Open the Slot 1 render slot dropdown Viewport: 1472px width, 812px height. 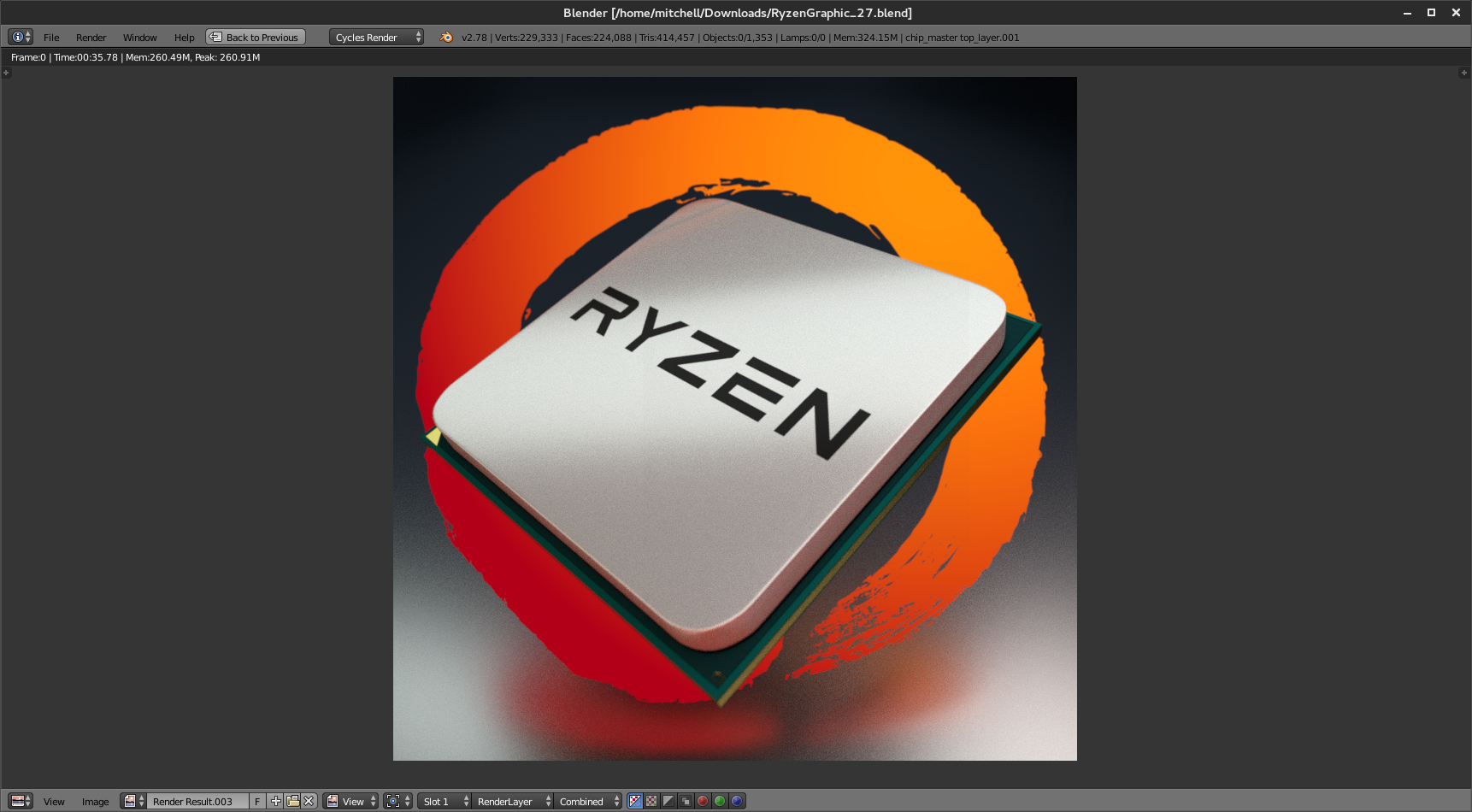pyautogui.click(x=445, y=801)
